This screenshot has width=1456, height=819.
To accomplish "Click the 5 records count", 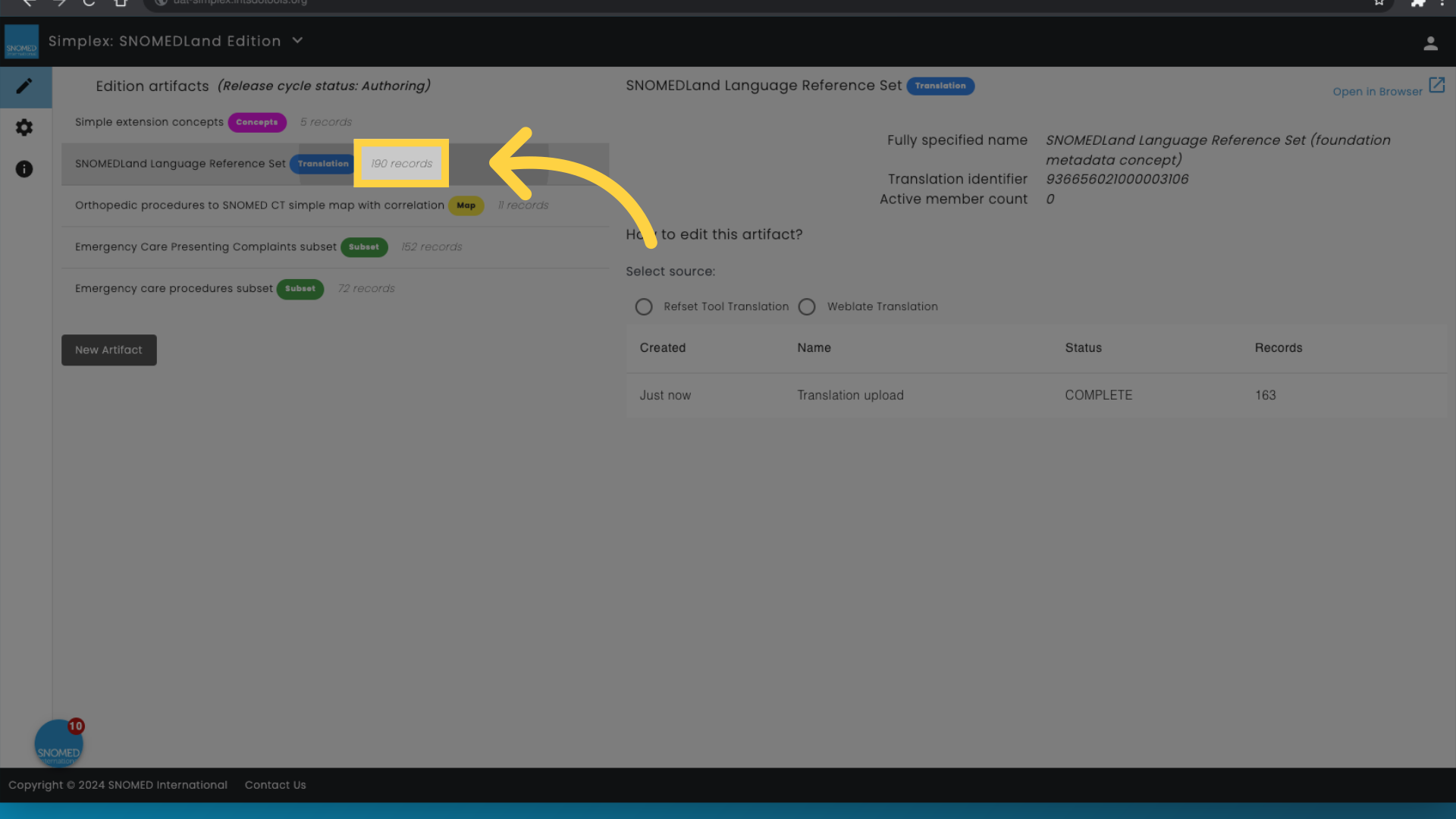I will coord(326,122).
